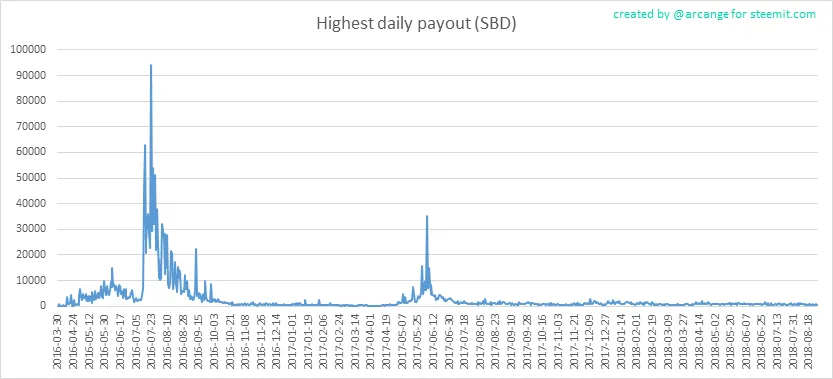
Task: Click the 40000 y-axis label
Action: (x=31, y=203)
